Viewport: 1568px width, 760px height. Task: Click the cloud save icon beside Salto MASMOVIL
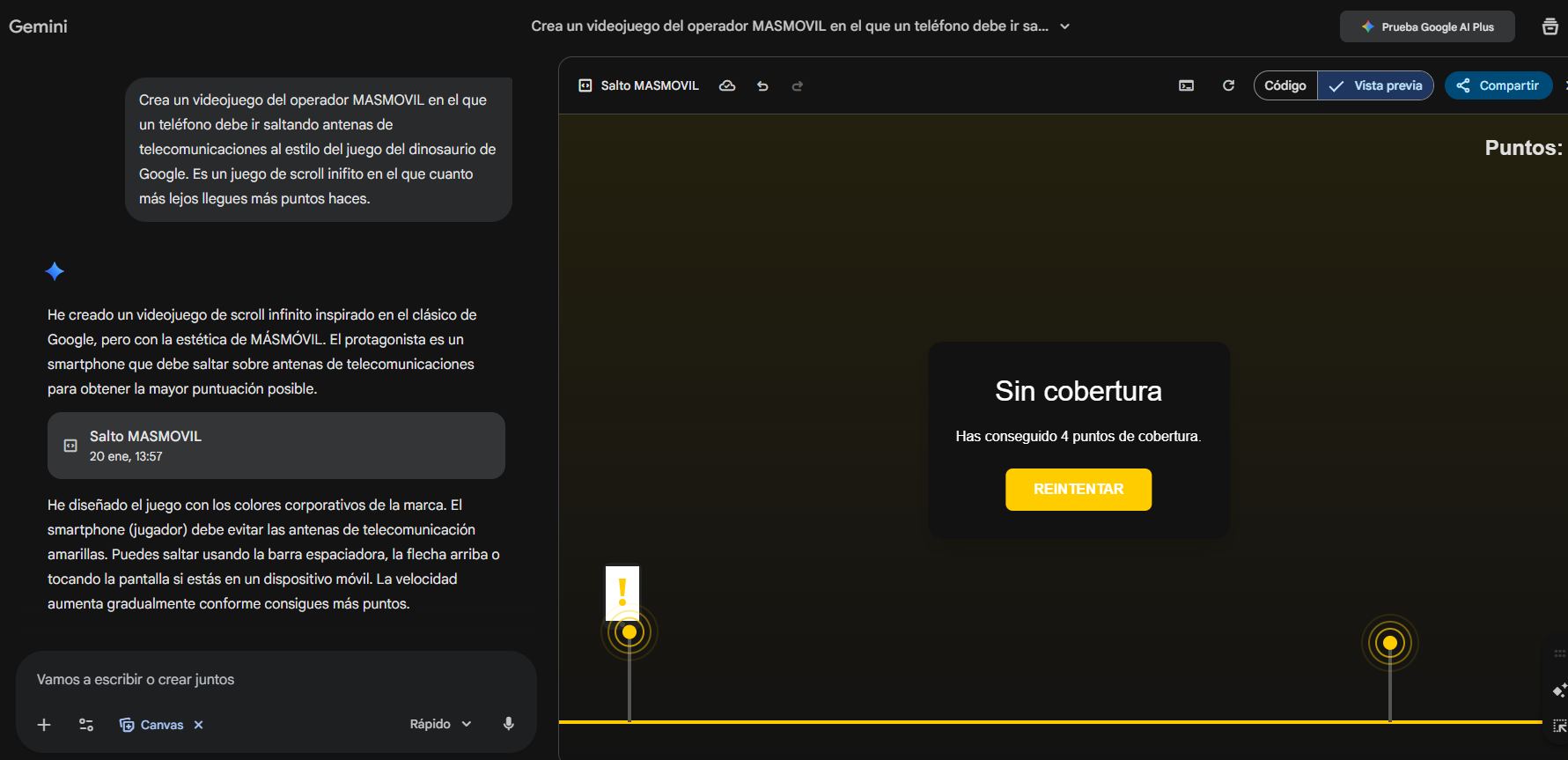727,85
